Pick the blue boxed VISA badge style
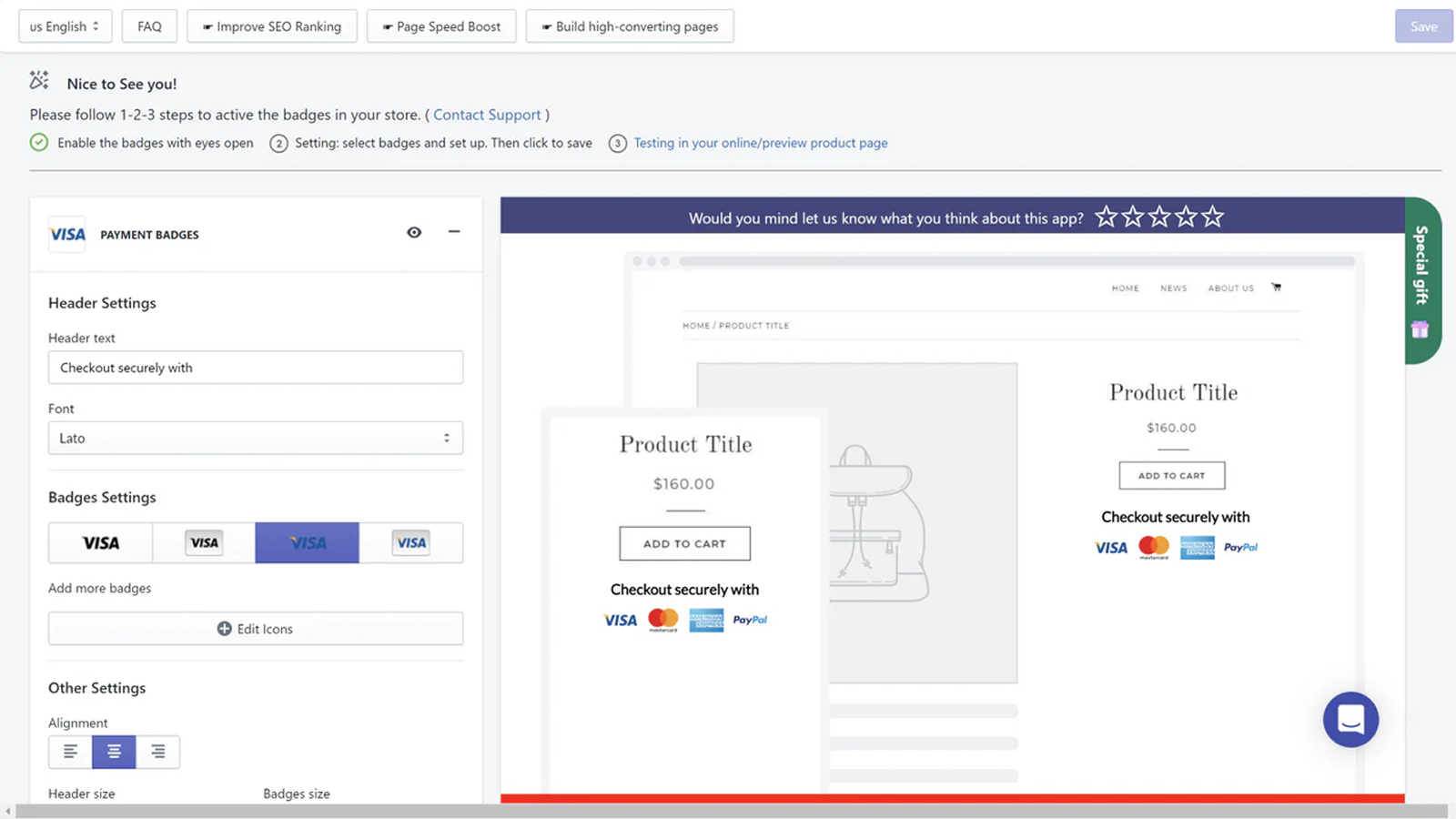This screenshot has height=819, width=1456. (411, 543)
